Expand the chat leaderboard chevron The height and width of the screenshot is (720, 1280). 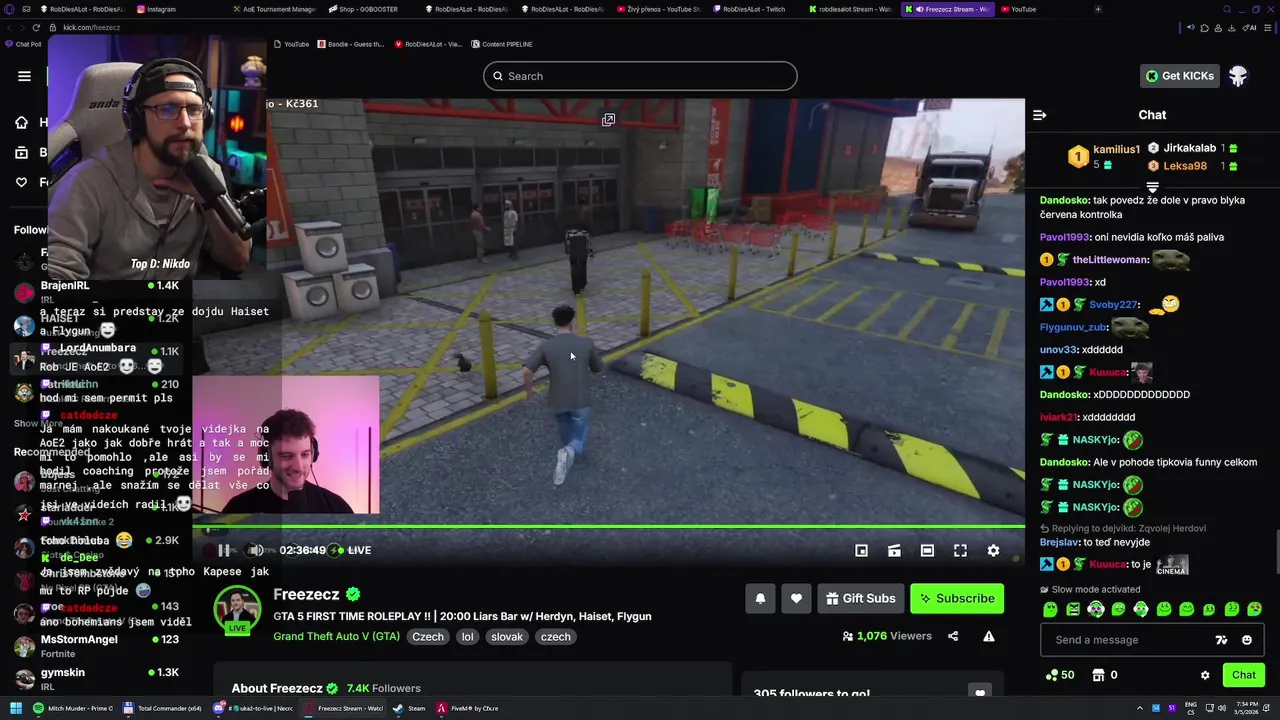point(1152,187)
